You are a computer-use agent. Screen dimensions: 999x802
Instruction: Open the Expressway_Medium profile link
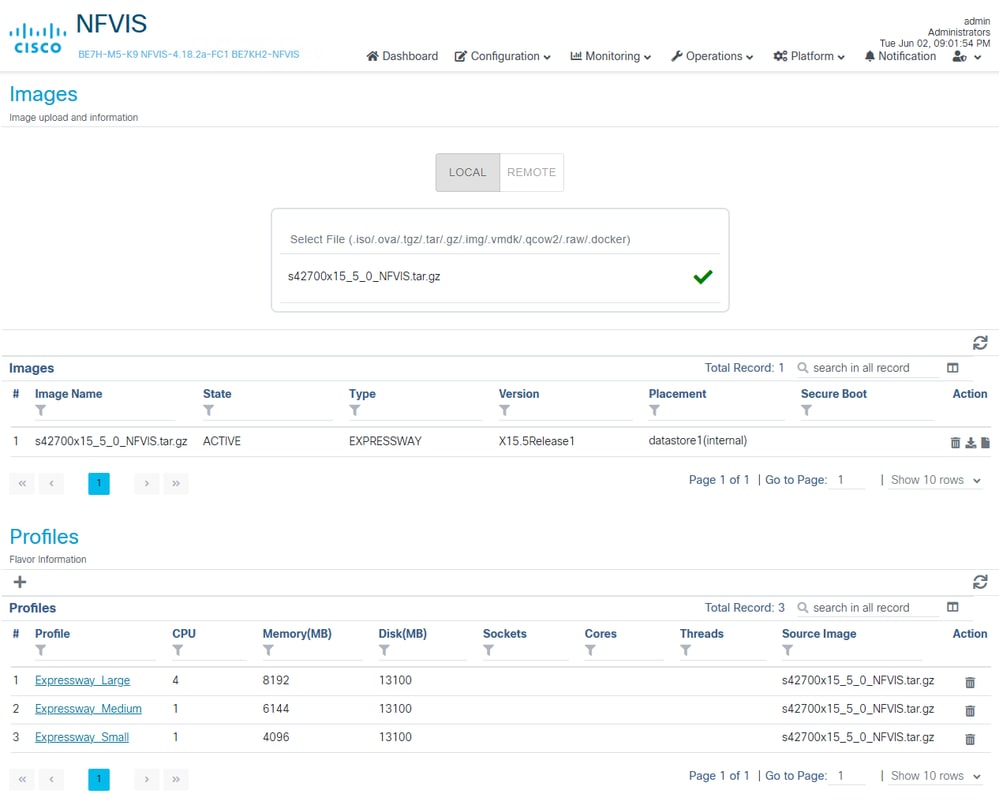pos(88,708)
